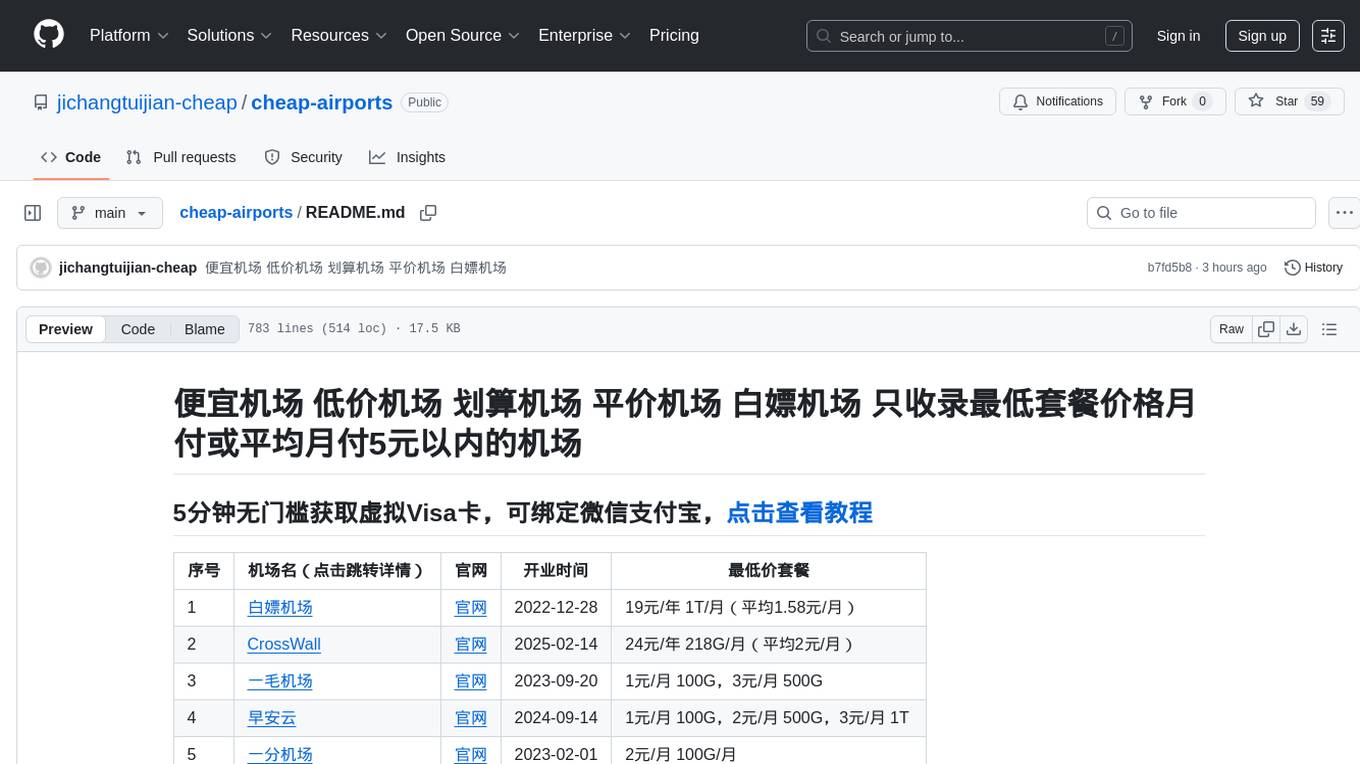Expand the Solutions menu
Screen dimensions: 1360x764
pos(229,35)
